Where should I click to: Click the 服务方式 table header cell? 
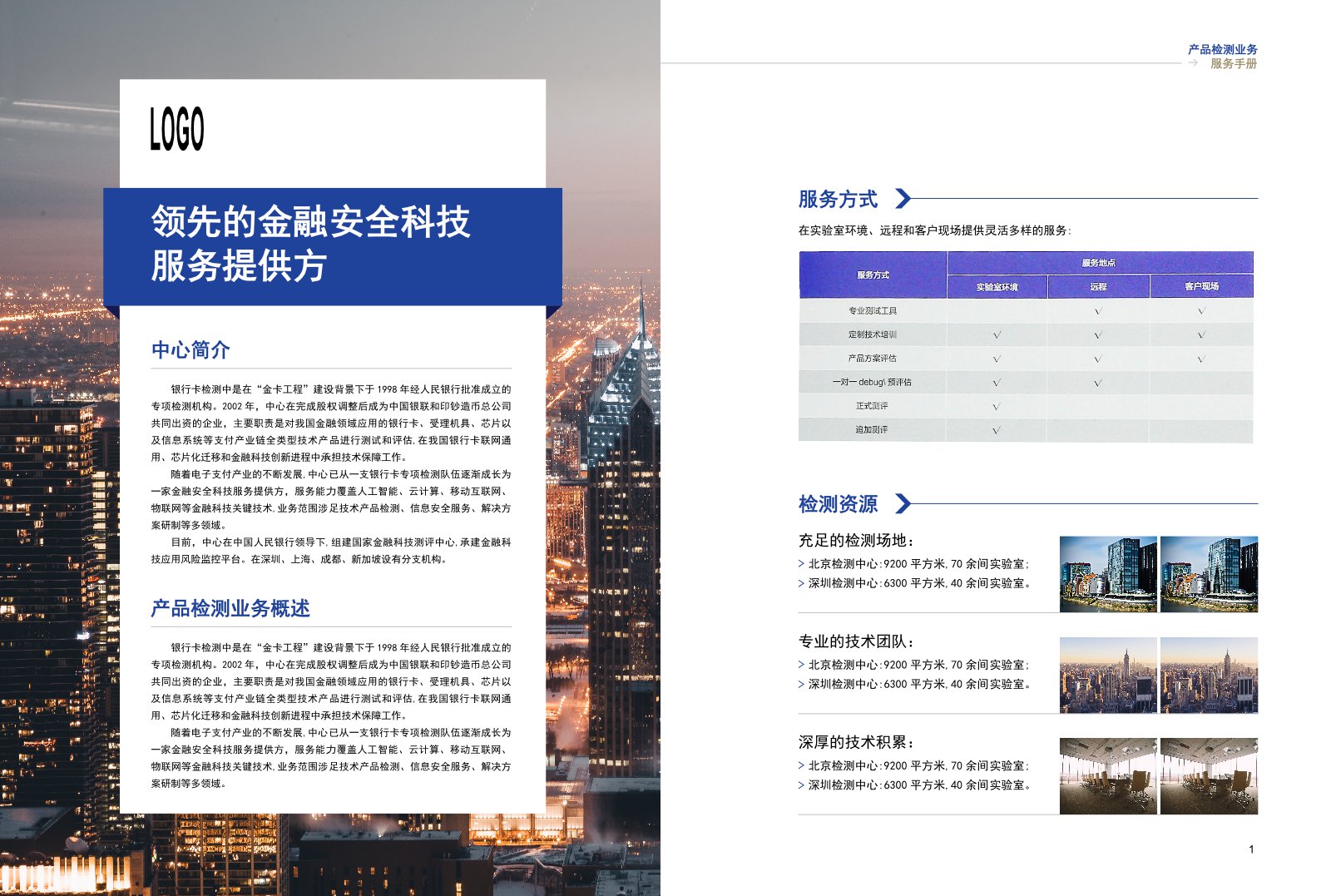pyautogui.click(x=873, y=275)
